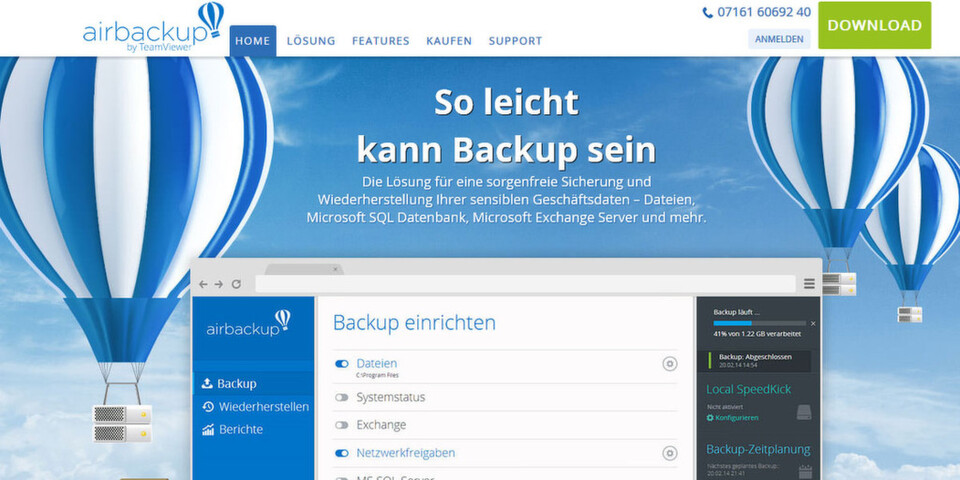Screen dimensions: 960x480
Task: Toggle the Dateien backup switch
Action: (342, 364)
